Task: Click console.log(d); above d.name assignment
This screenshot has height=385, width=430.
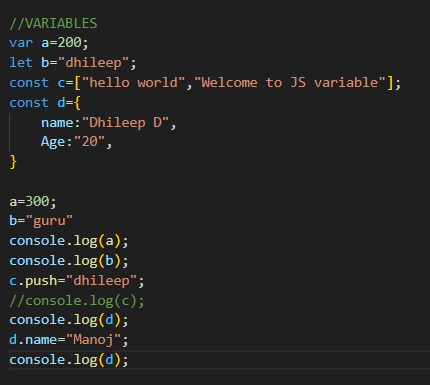Action: click(x=69, y=320)
